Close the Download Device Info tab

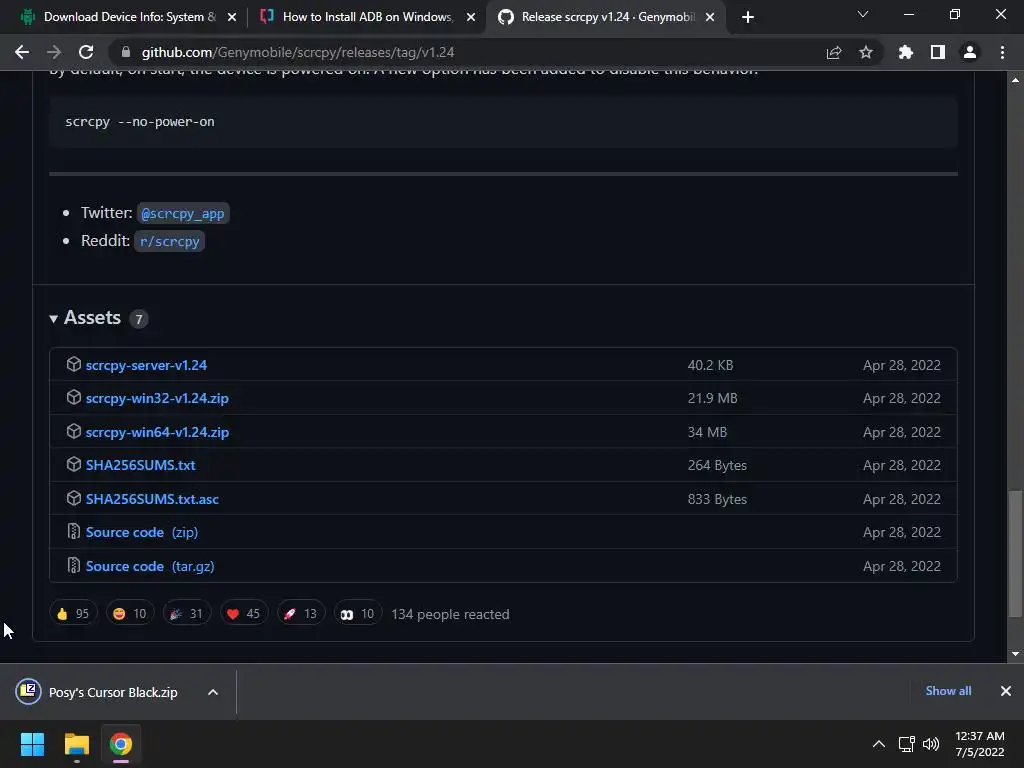click(232, 17)
